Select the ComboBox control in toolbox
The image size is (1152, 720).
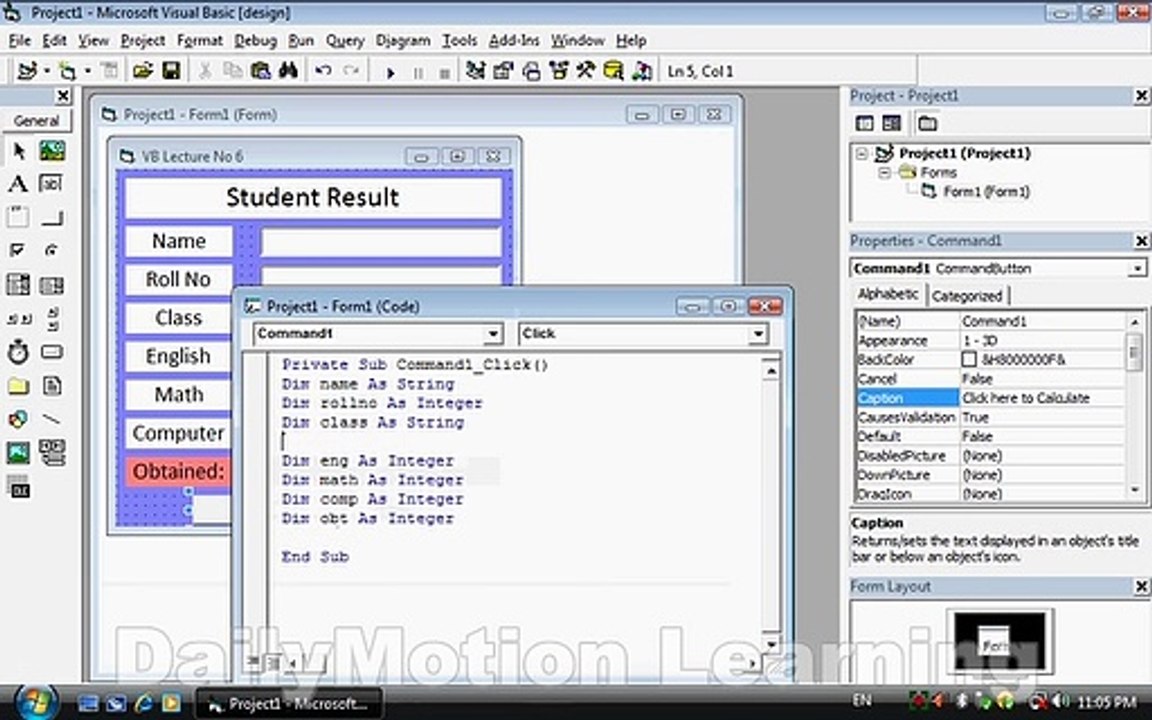(18, 284)
